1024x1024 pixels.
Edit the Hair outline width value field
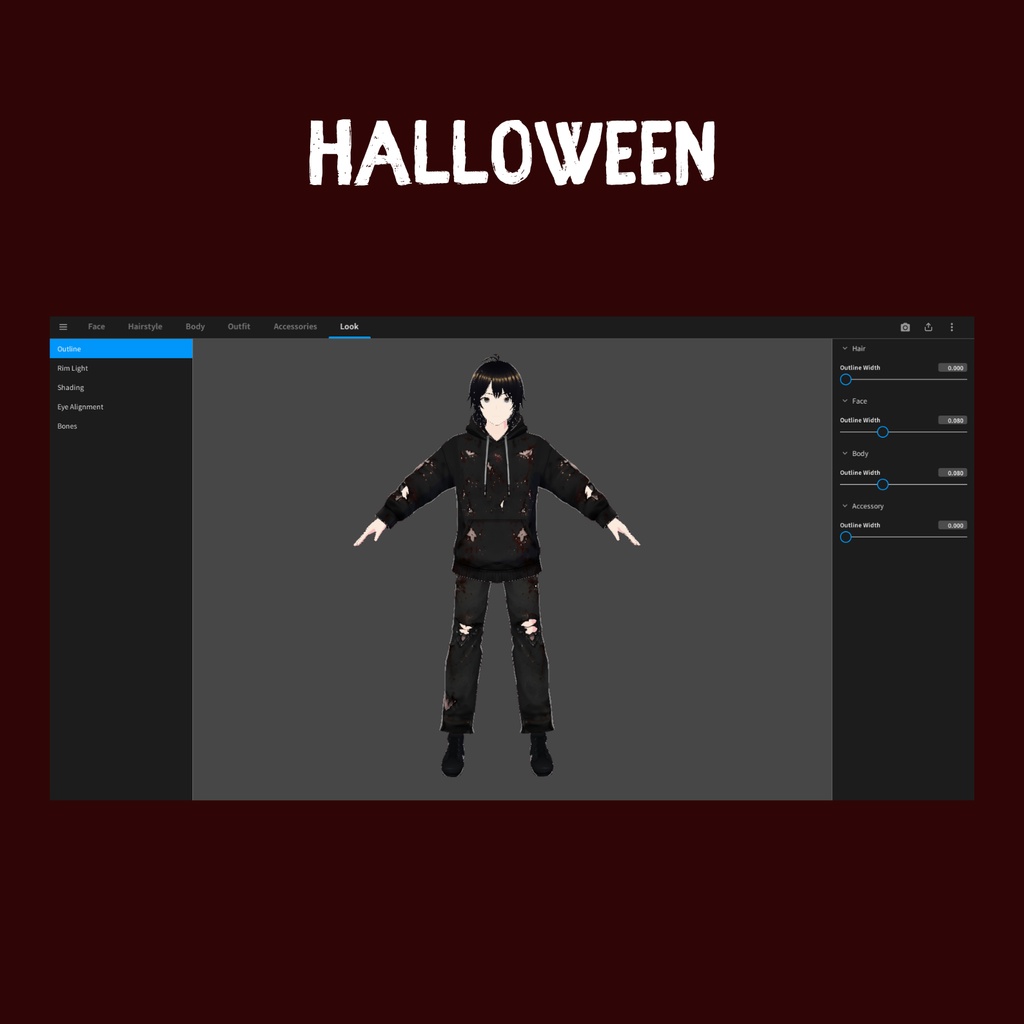pos(953,368)
